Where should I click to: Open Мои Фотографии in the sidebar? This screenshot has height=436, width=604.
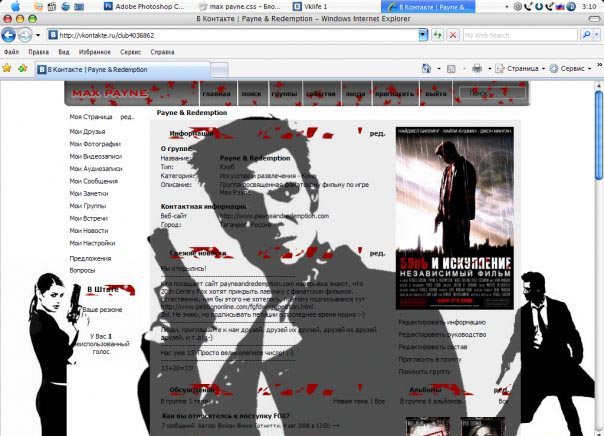(x=95, y=144)
